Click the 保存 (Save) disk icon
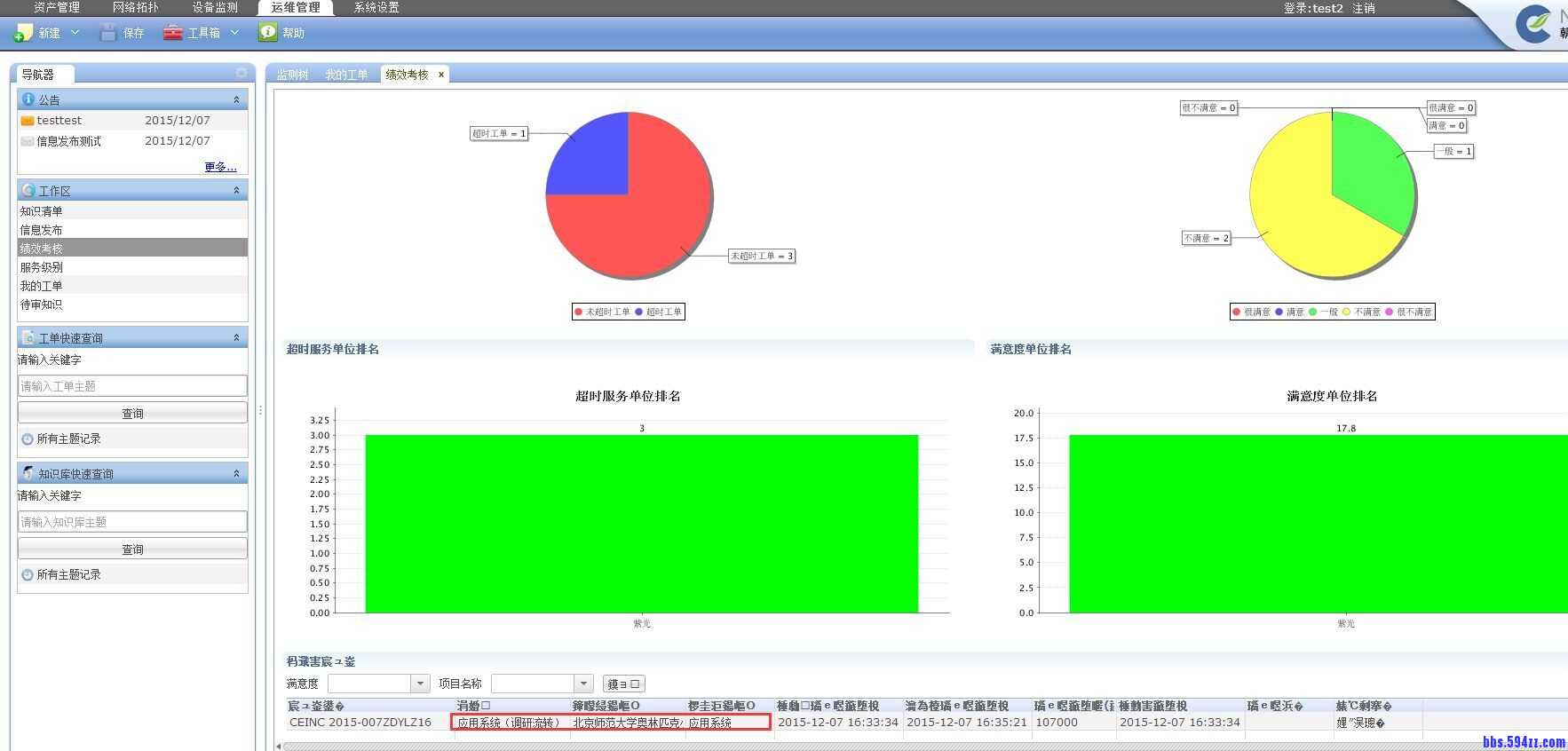The height and width of the screenshot is (751, 1568). [x=108, y=33]
